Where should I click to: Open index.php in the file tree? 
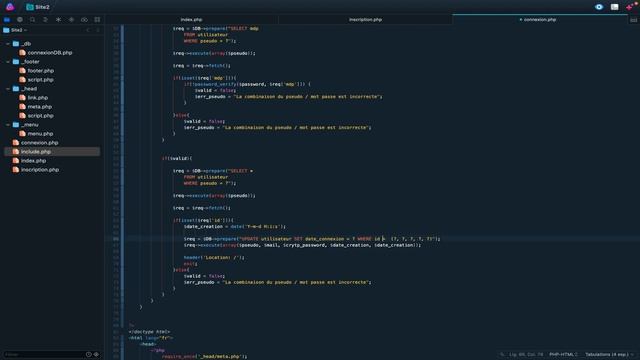pyautogui.click(x=33, y=160)
